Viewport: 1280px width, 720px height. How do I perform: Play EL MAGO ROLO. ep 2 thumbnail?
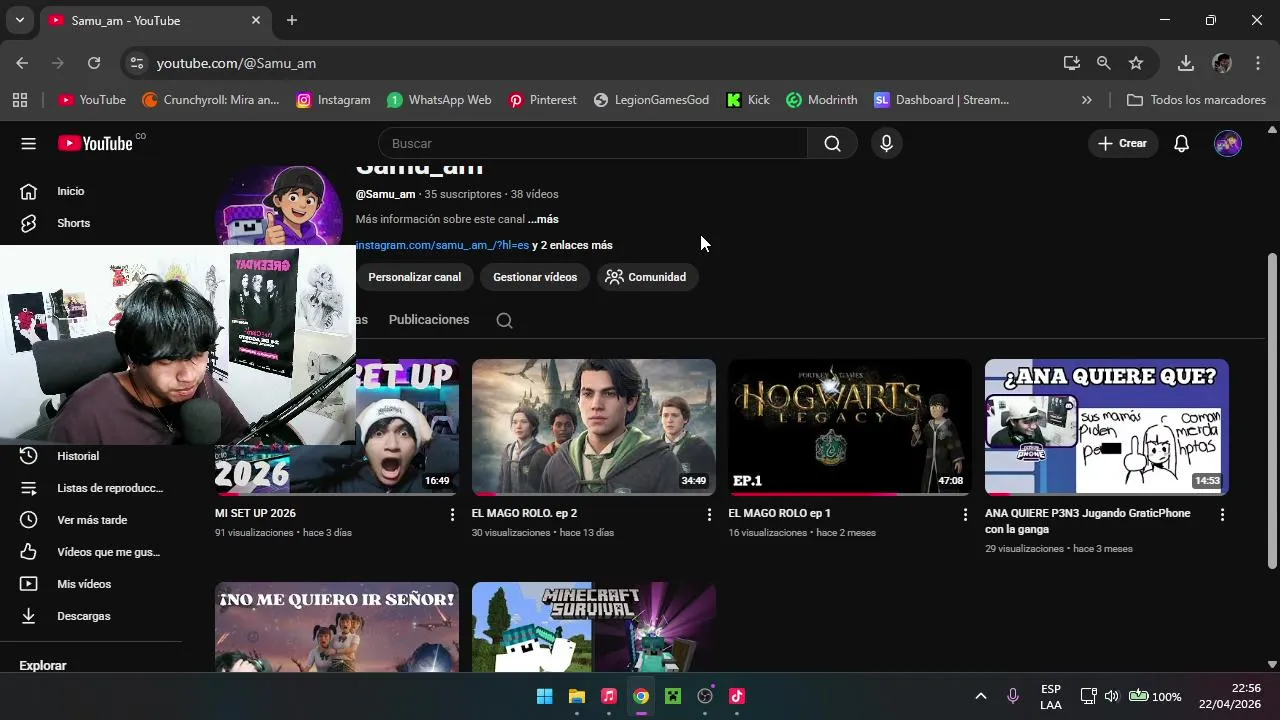[594, 427]
